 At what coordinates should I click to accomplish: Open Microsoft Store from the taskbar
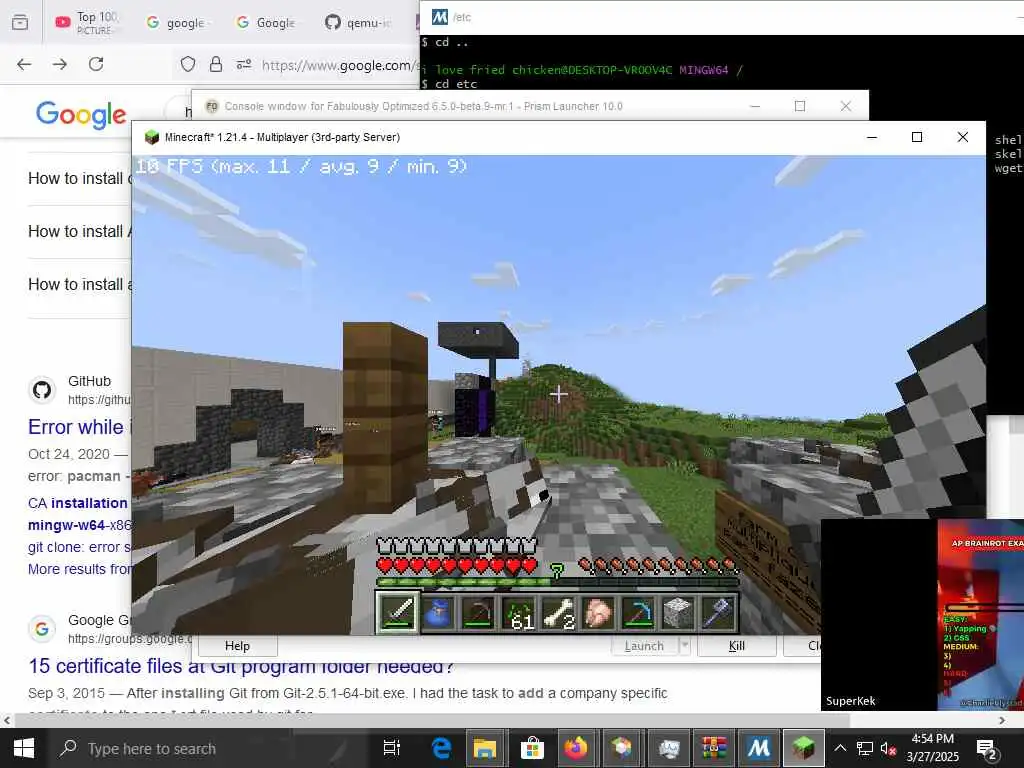coord(532,748)
